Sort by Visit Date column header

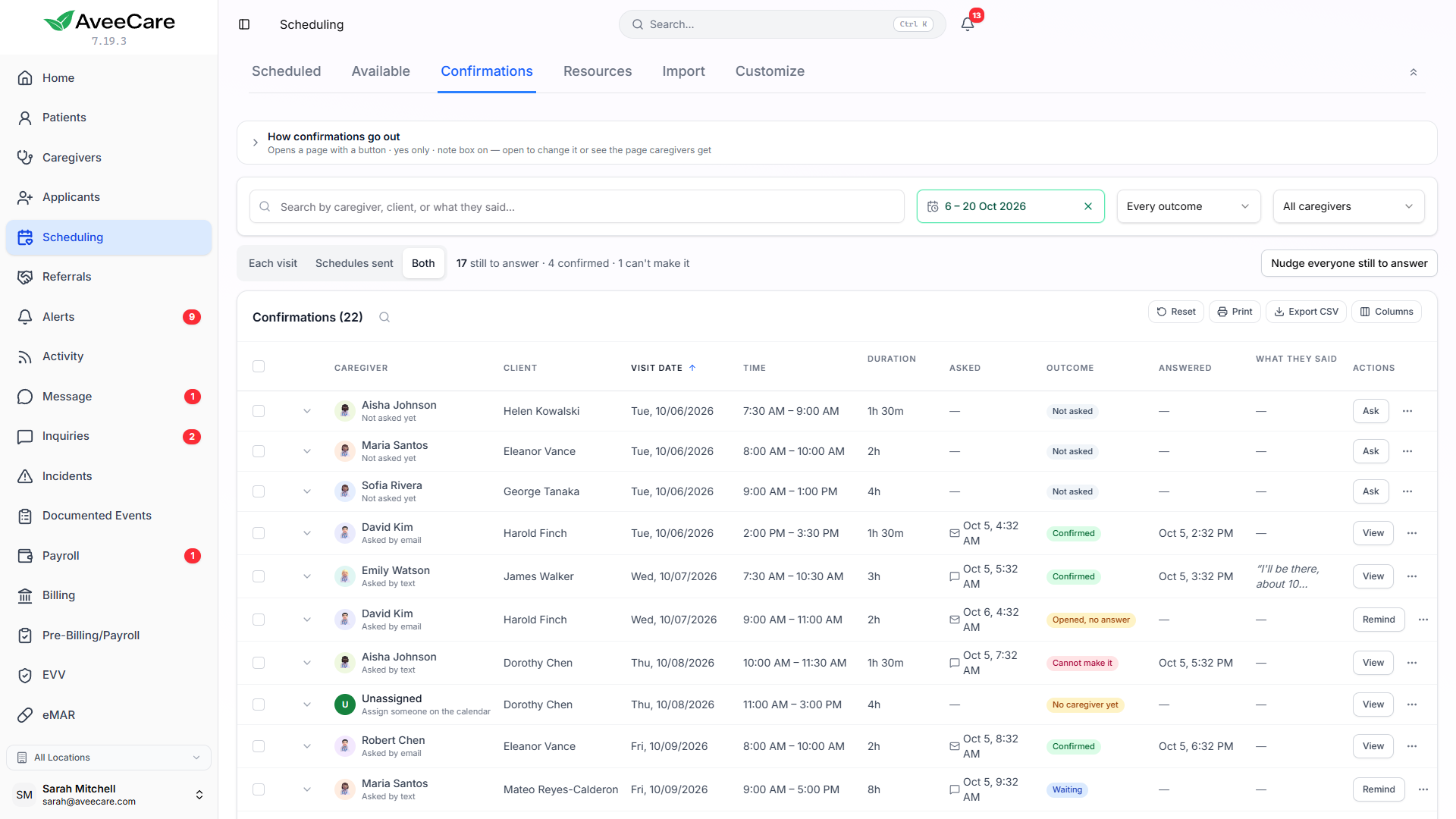(x=663, y=368)
